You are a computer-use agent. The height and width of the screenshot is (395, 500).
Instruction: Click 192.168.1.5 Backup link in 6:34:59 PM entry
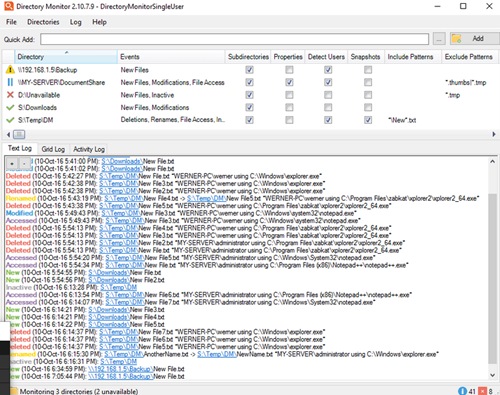pyautogui.click(x=120, y=369)
